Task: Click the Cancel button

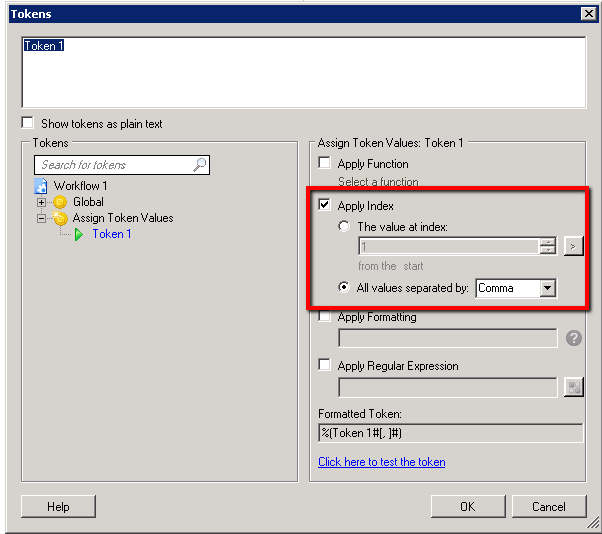Action: click(x=549, y=507)
